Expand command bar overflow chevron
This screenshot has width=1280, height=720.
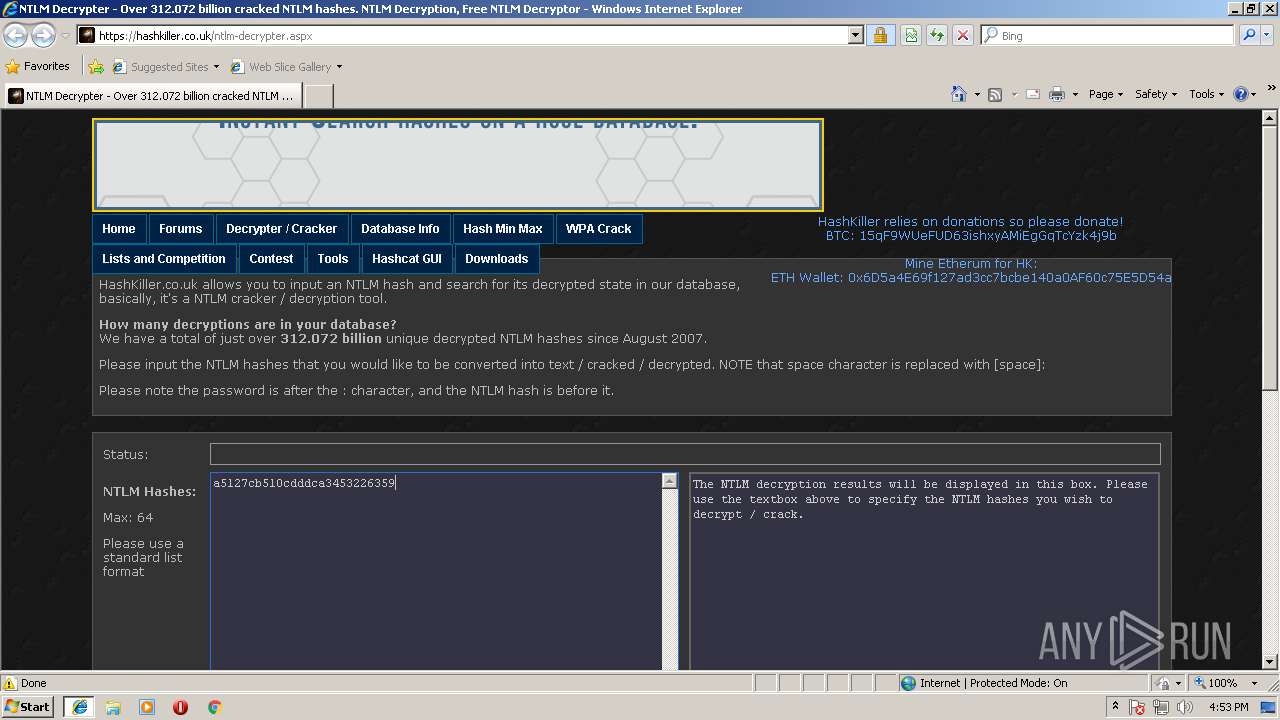pyautogui.click(x=1272, y=89)
